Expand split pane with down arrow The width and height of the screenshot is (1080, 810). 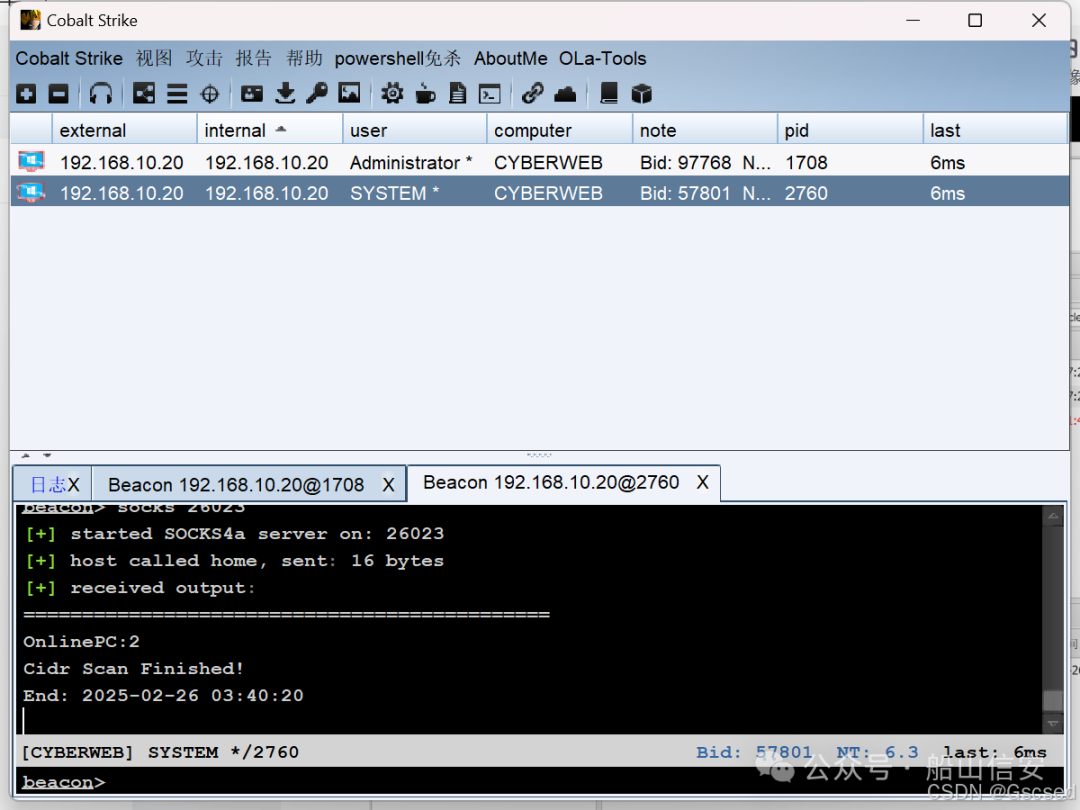pos(47,455)
